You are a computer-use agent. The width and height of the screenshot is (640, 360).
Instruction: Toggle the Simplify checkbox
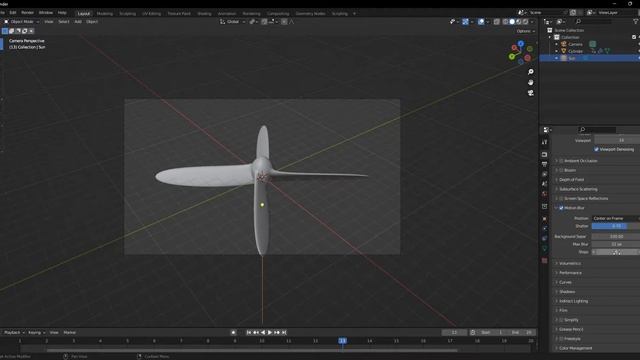tap(561, 320)
